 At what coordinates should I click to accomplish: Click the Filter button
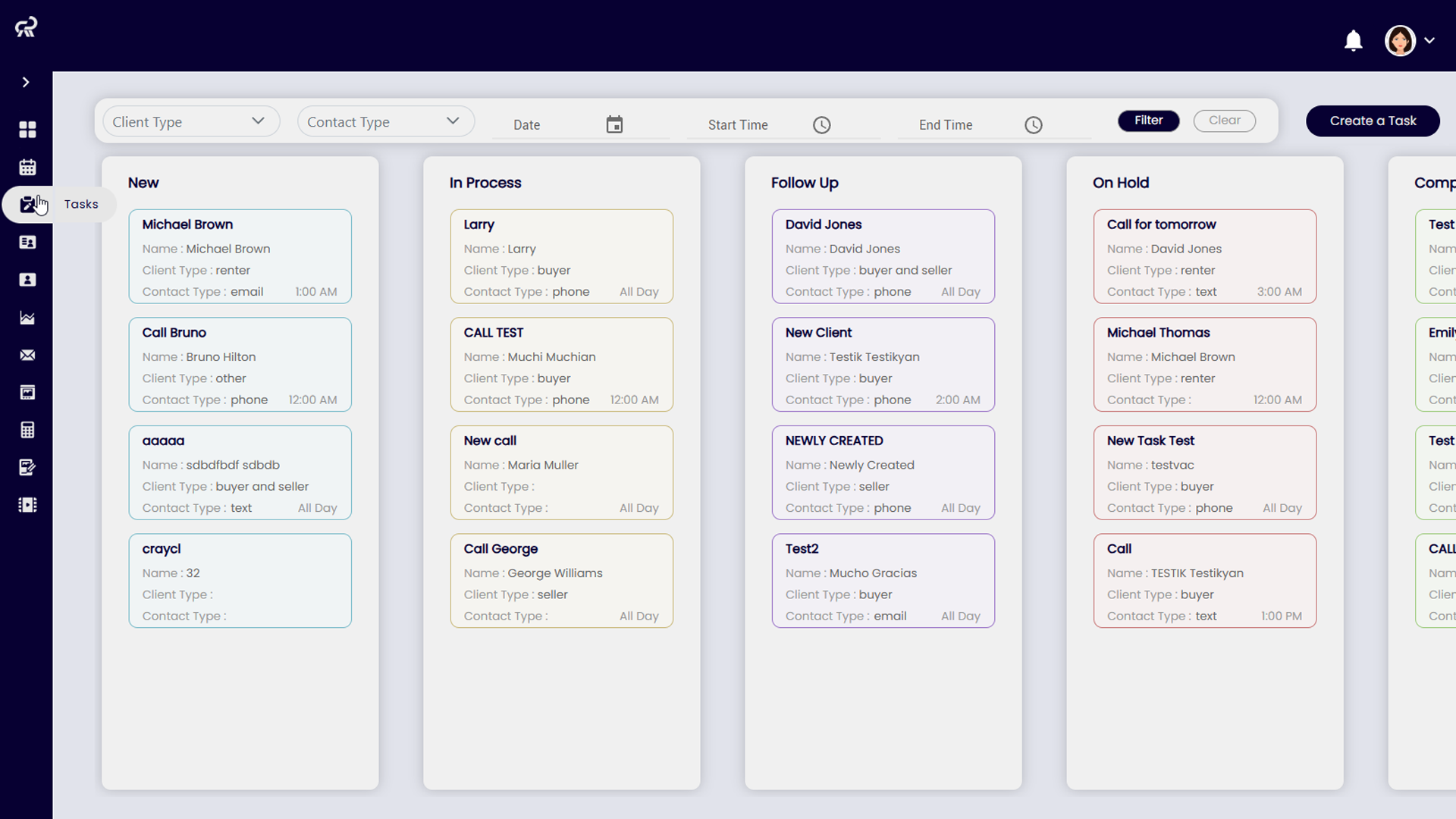(1148, 121)
